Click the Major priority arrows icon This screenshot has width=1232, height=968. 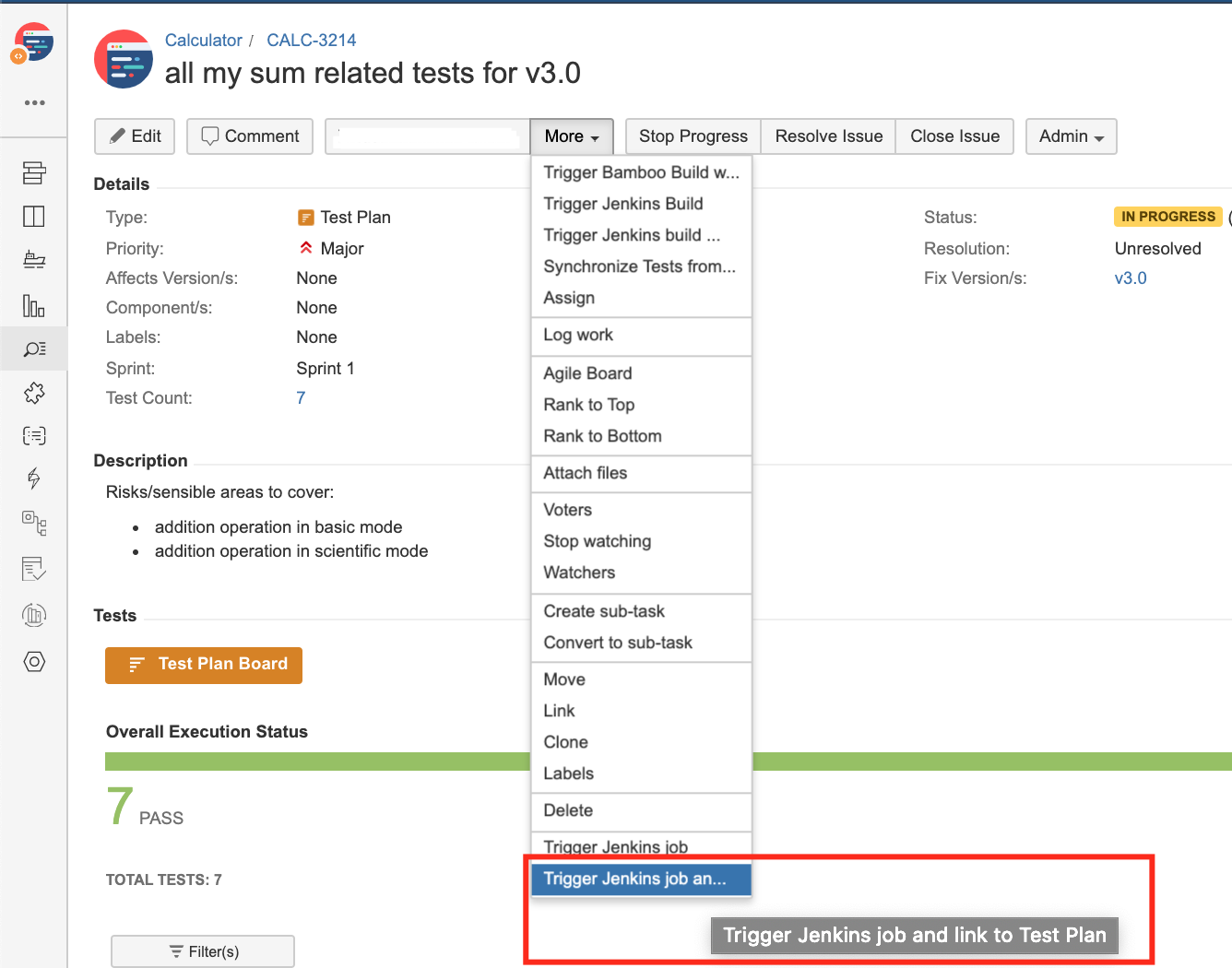306,248
